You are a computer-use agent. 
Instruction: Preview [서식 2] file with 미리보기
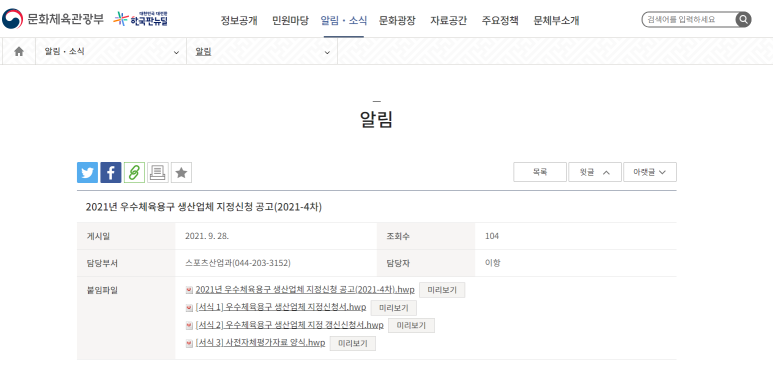tap(411, 326)
